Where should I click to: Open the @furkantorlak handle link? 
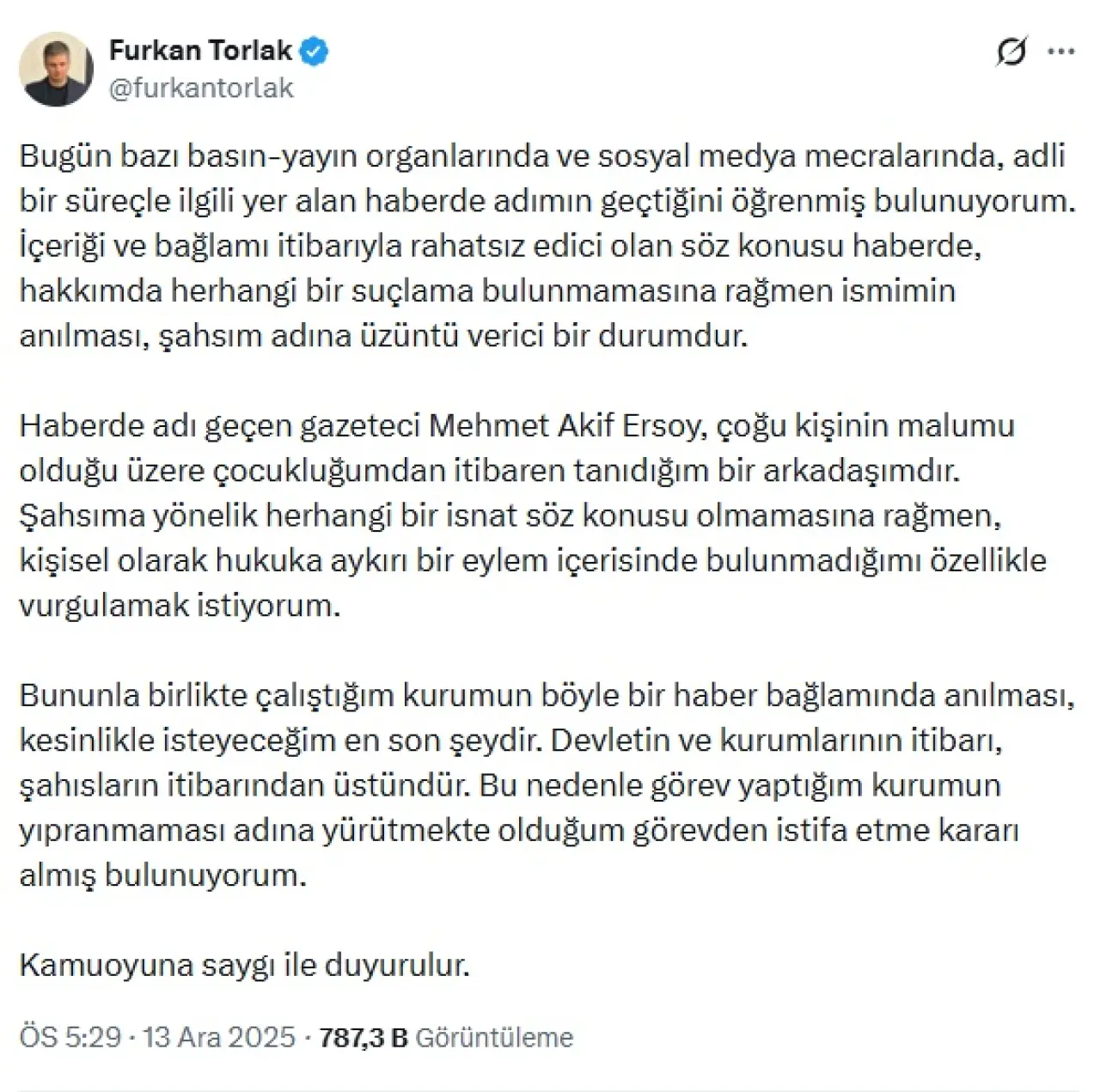(201, 88)
